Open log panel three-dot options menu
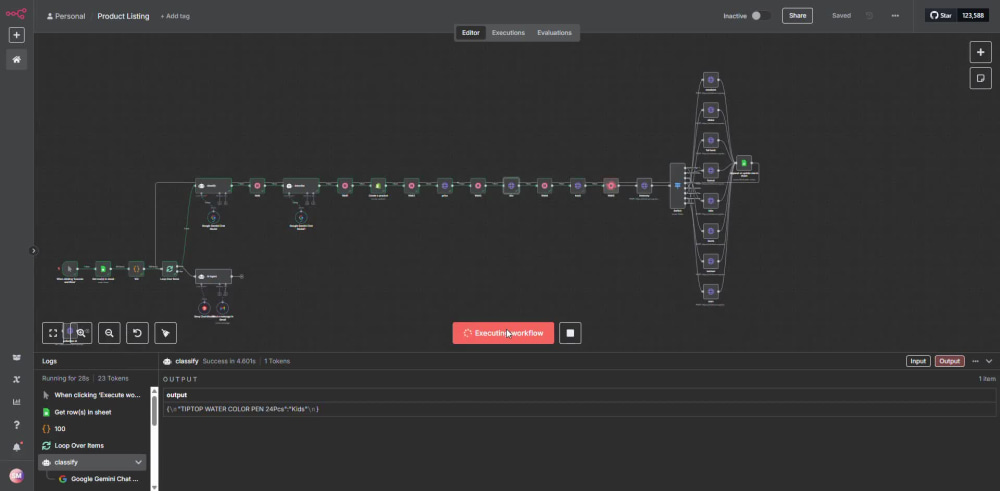Image resolution: width=1000 pixels, height=491 pixels. 975,361
